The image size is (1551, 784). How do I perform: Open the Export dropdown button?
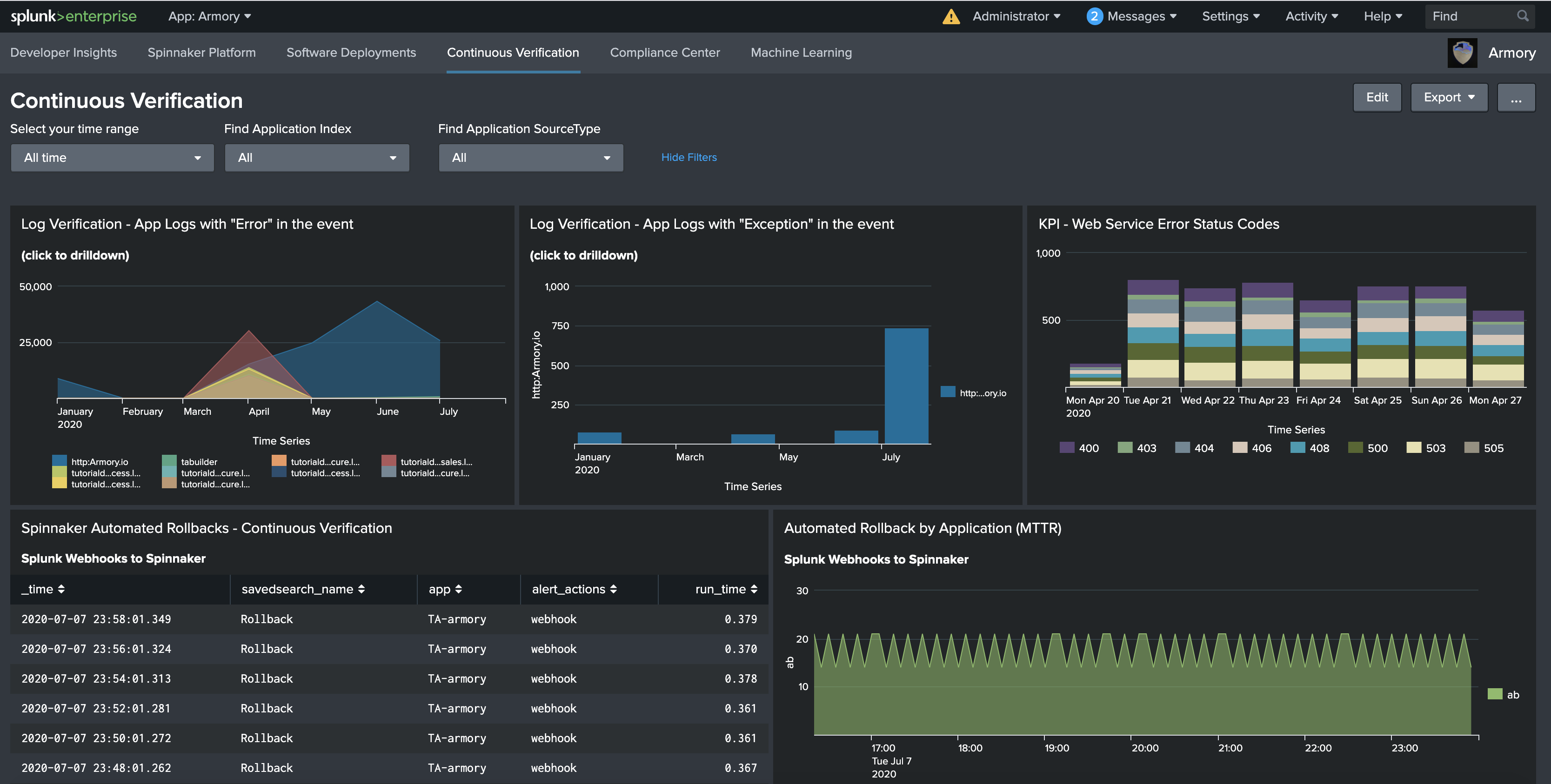[1449, 98]
